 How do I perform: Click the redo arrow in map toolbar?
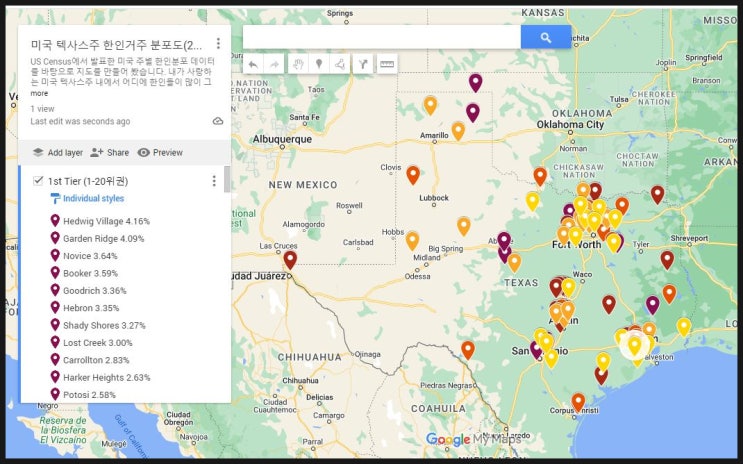pos(275,64)
